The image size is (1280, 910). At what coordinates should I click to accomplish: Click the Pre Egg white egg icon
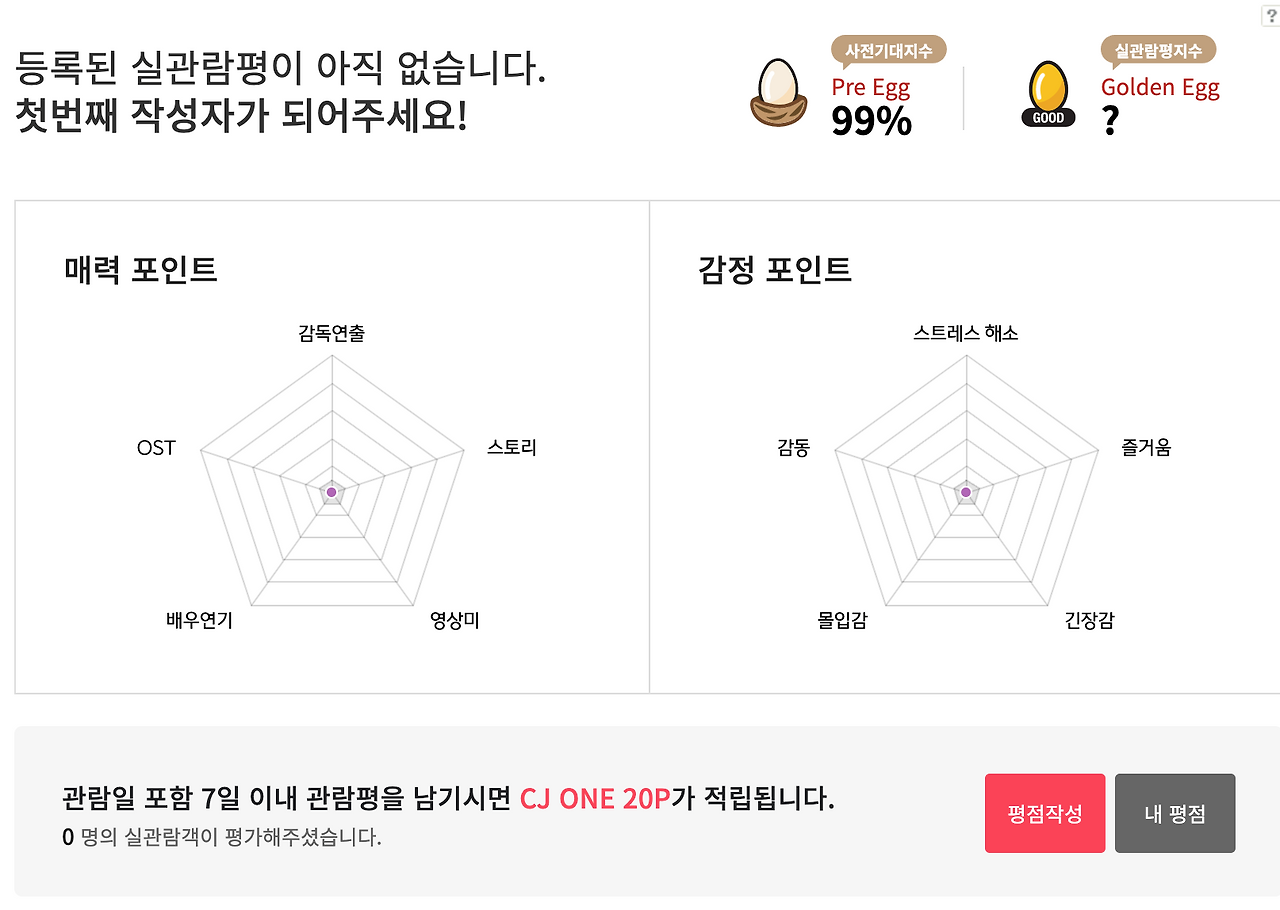click(779, 90)
